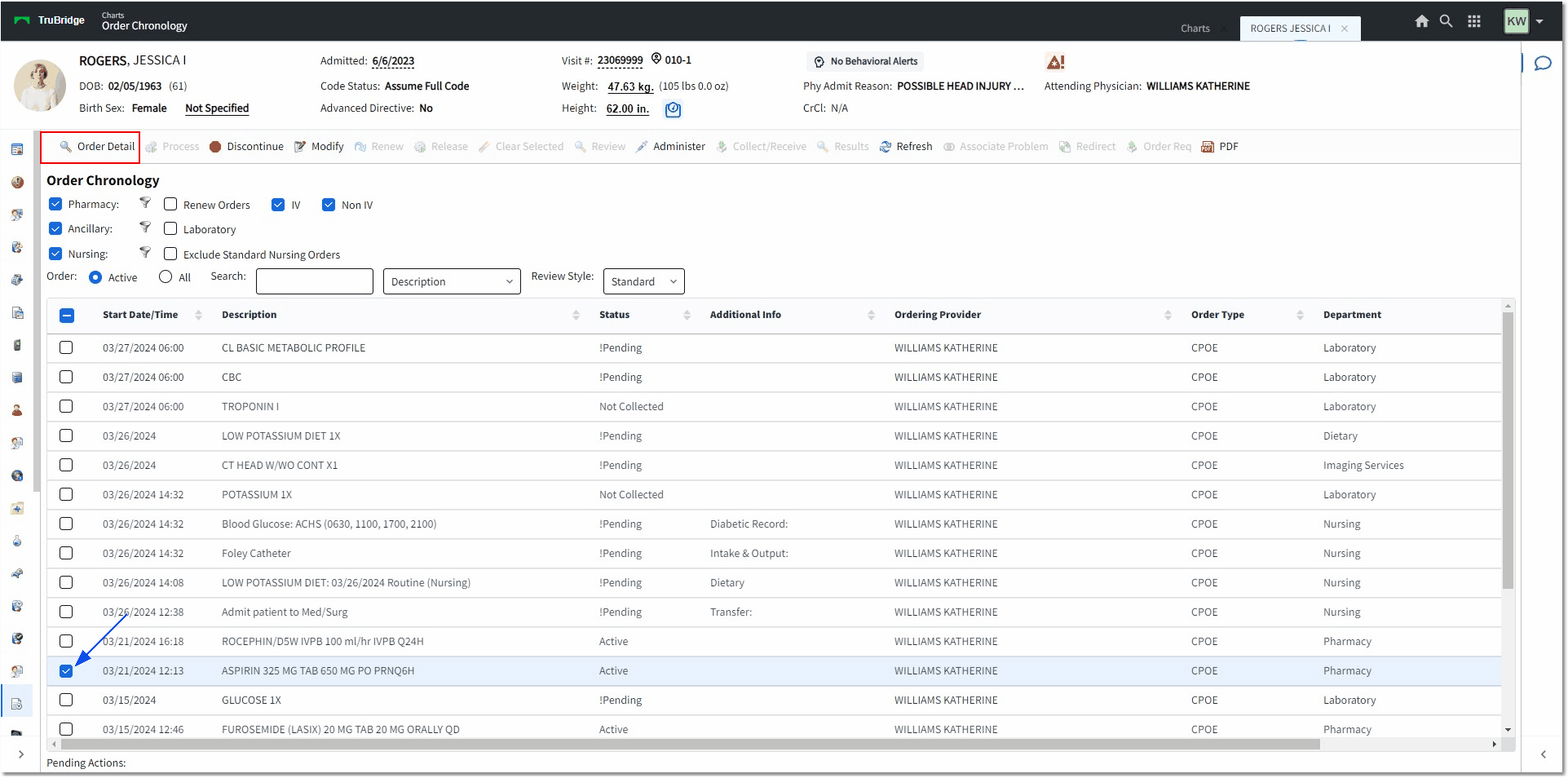Click the horizontal scrollbar under the table
Viewport: 1568px width, 778px height.
[x=690, y=744]
